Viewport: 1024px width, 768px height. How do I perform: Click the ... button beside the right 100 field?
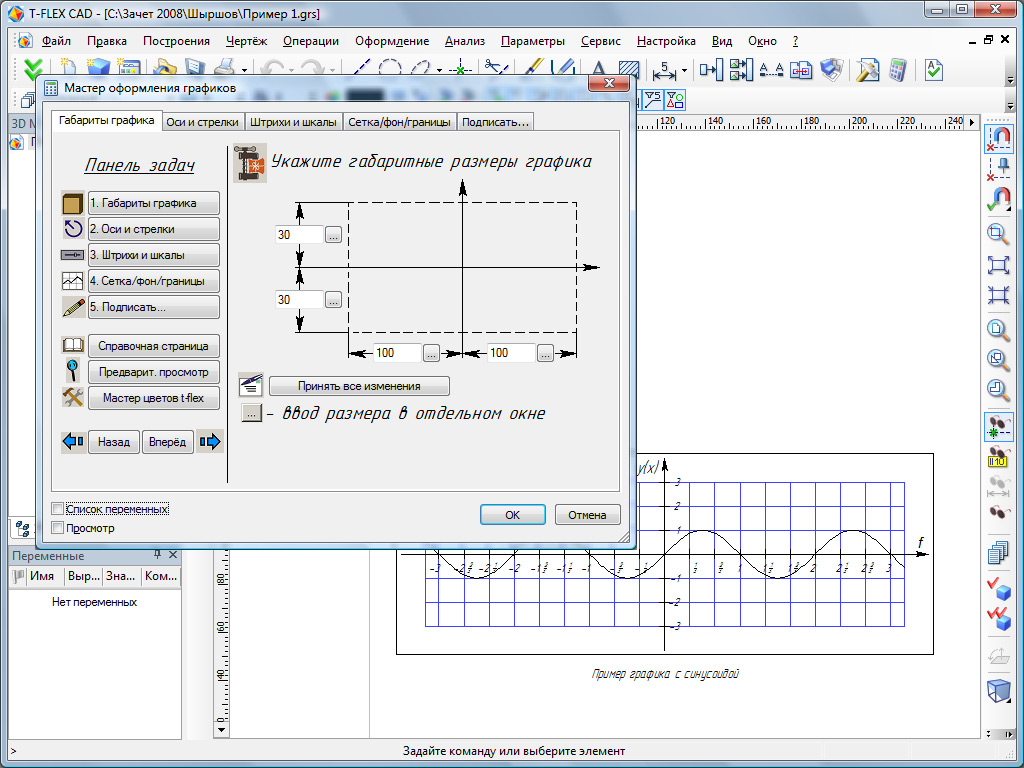(x=545, y=353)
